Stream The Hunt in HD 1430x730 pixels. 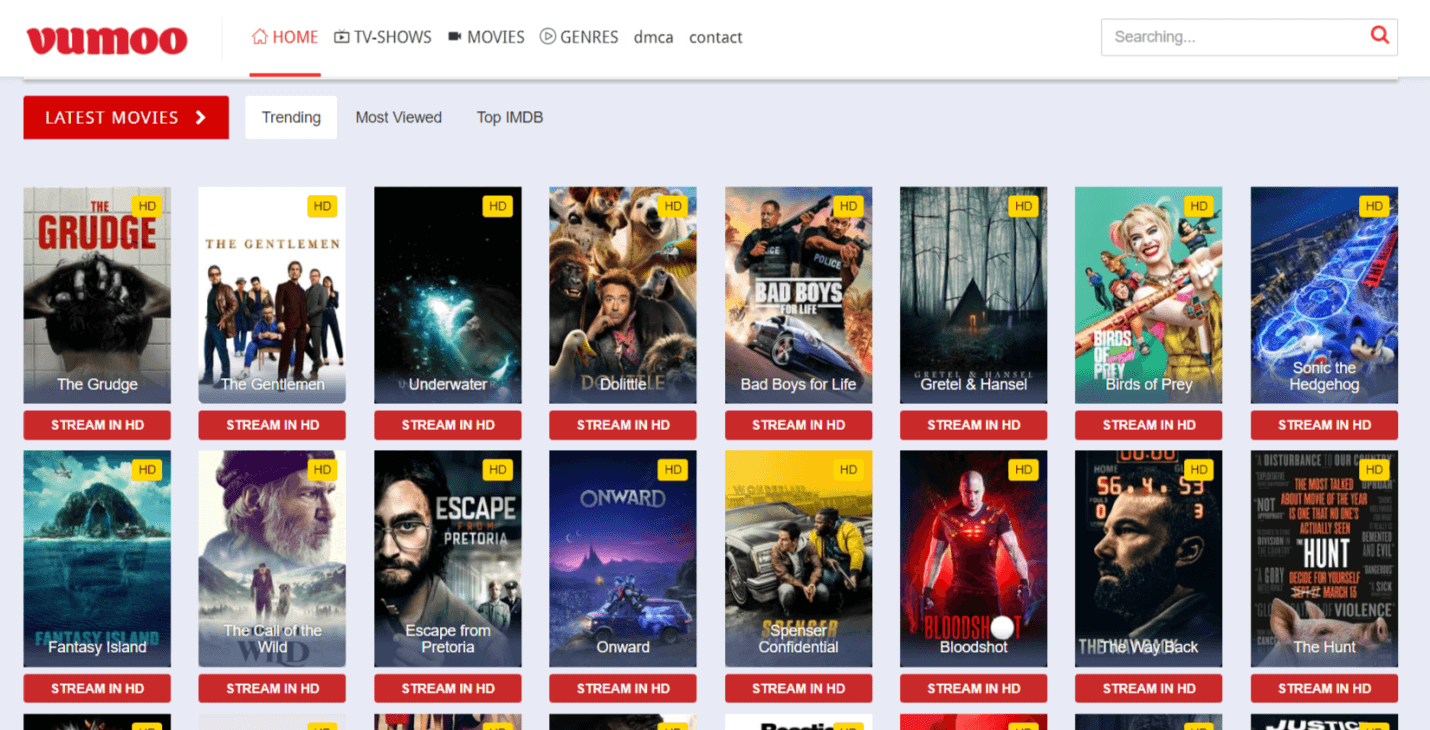(1325, 688)
